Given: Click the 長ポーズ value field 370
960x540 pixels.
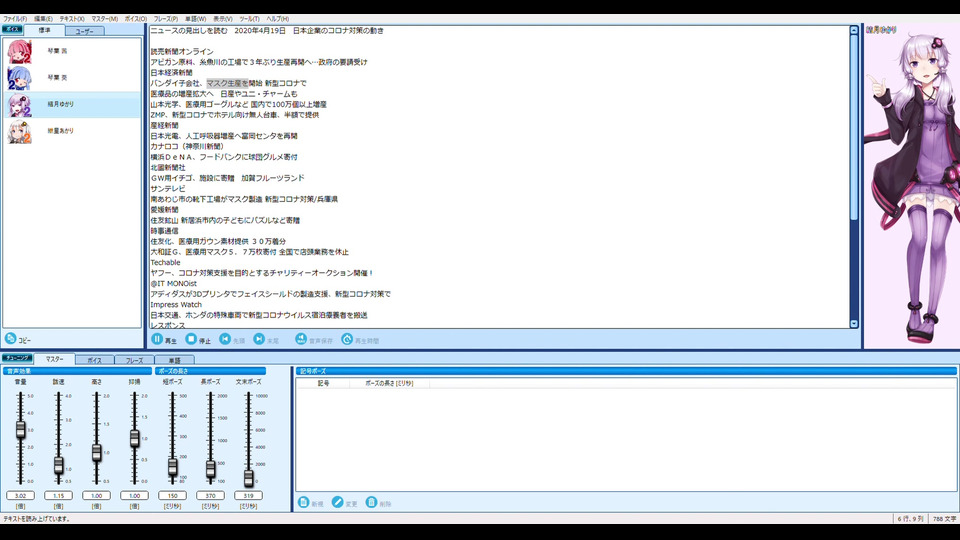Looking at the screenshot, I should point(211,495).
